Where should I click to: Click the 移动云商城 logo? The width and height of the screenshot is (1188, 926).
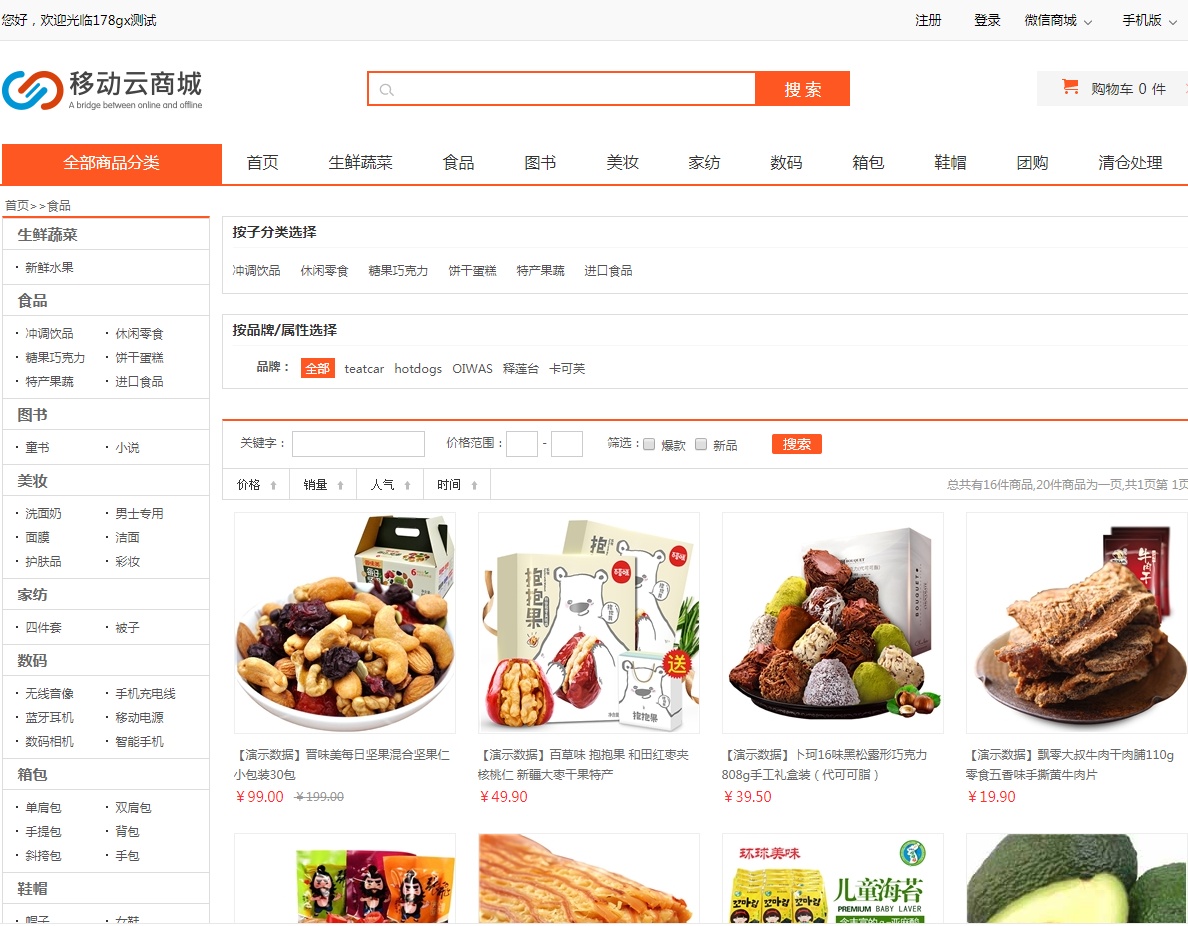pyautogui.click(x=103, y=90)
